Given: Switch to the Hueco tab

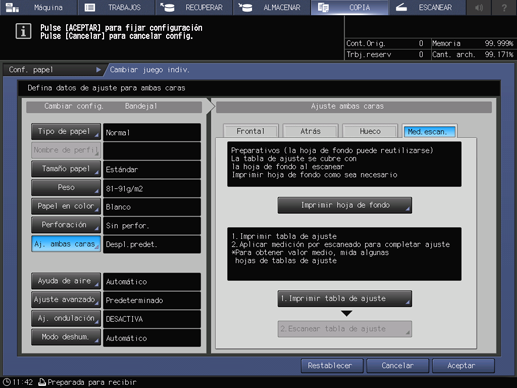Looking at the screenshot, I should [370, 131].
